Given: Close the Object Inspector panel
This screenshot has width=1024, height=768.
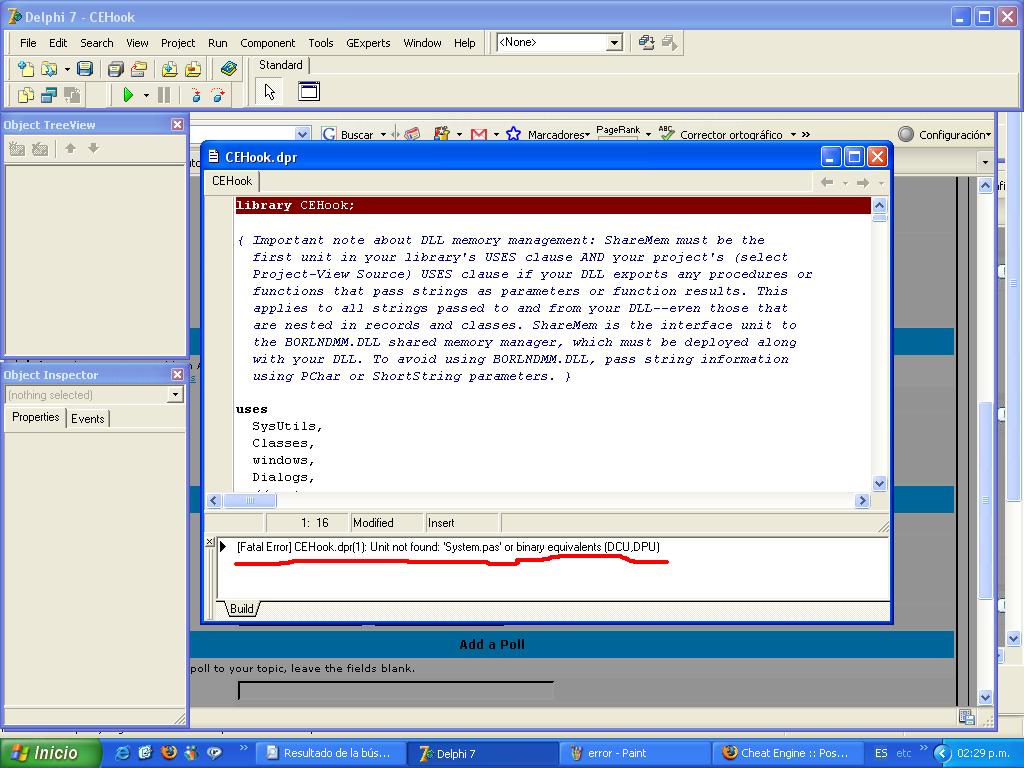Looking at the screenshot, I should (177, 374).
